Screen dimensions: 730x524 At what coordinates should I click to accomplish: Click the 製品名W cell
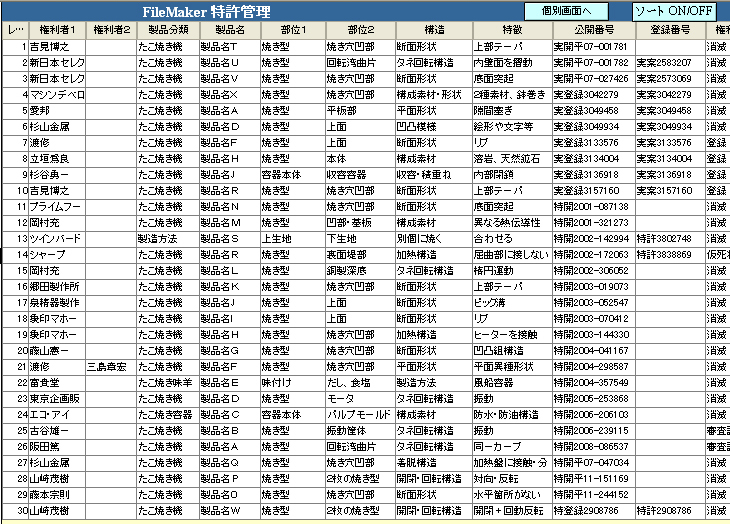pos(230,511)
